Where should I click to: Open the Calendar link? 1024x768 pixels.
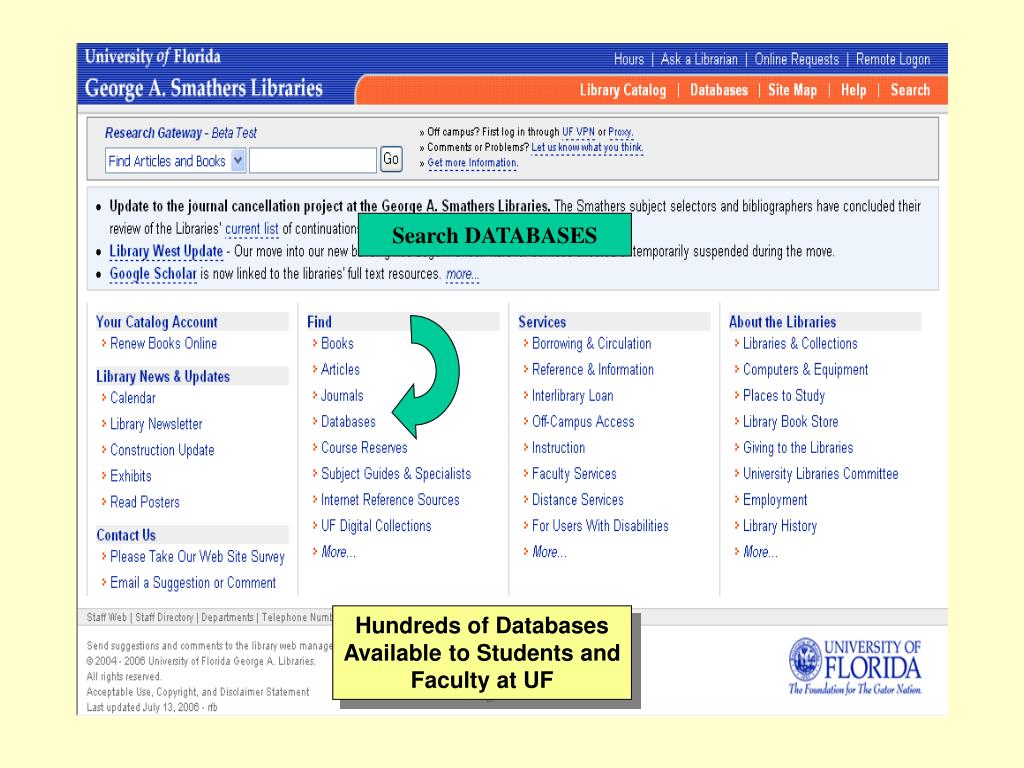pyautogui.click(x=133, y=398)
